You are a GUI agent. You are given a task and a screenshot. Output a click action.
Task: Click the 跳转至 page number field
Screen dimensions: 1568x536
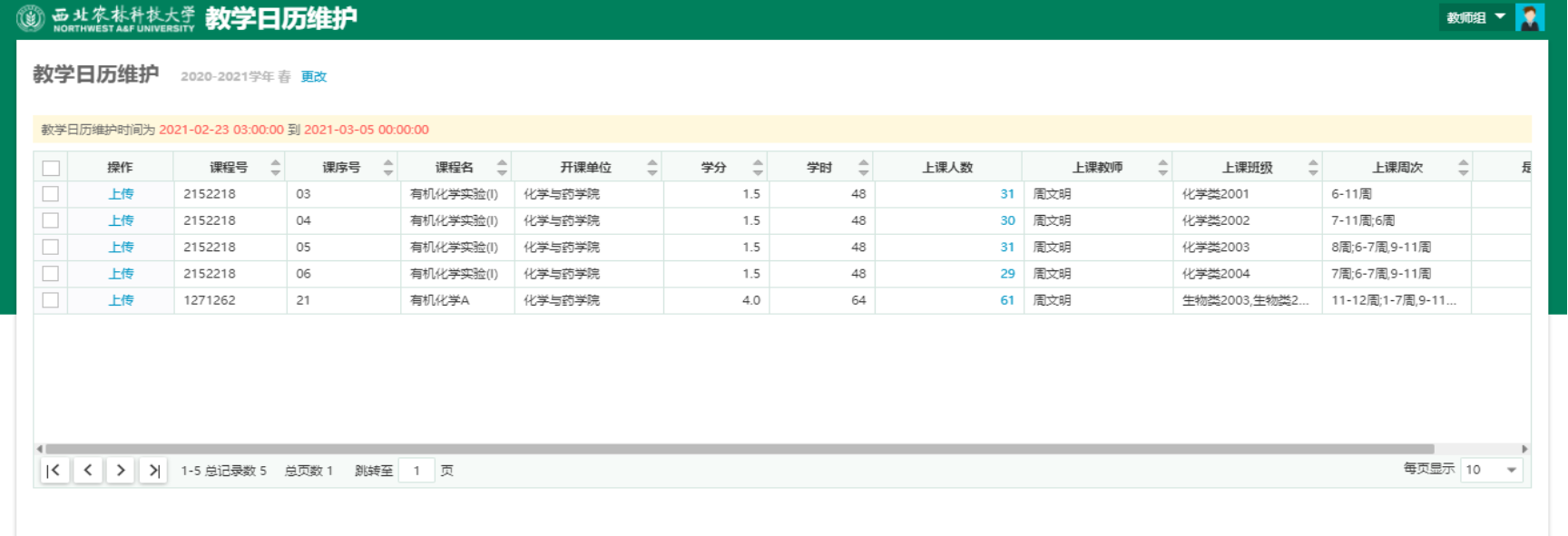click(x=416, y=470)
